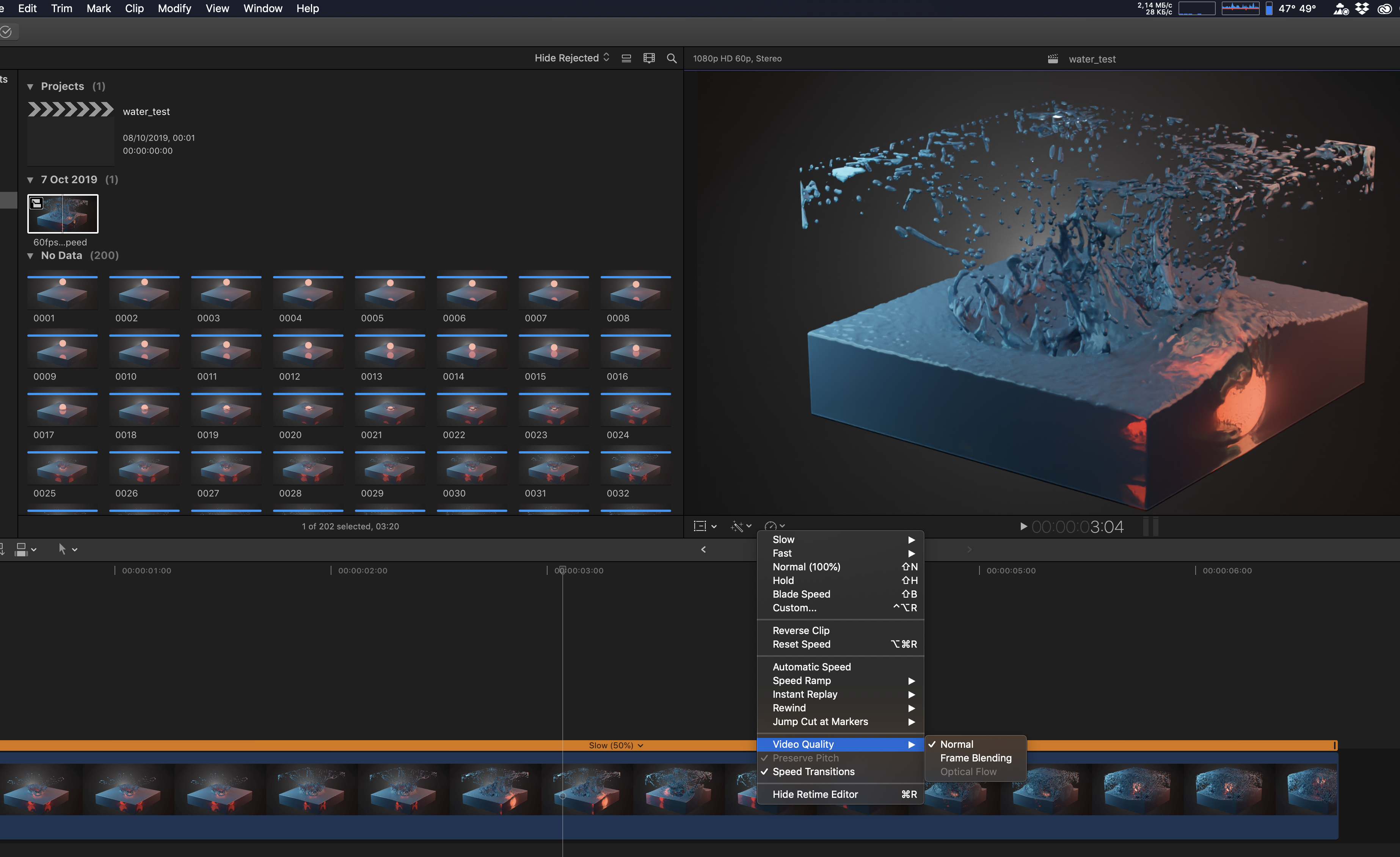
Task: Expand the Speed Ramp submenu
Action: click(840, 680)
